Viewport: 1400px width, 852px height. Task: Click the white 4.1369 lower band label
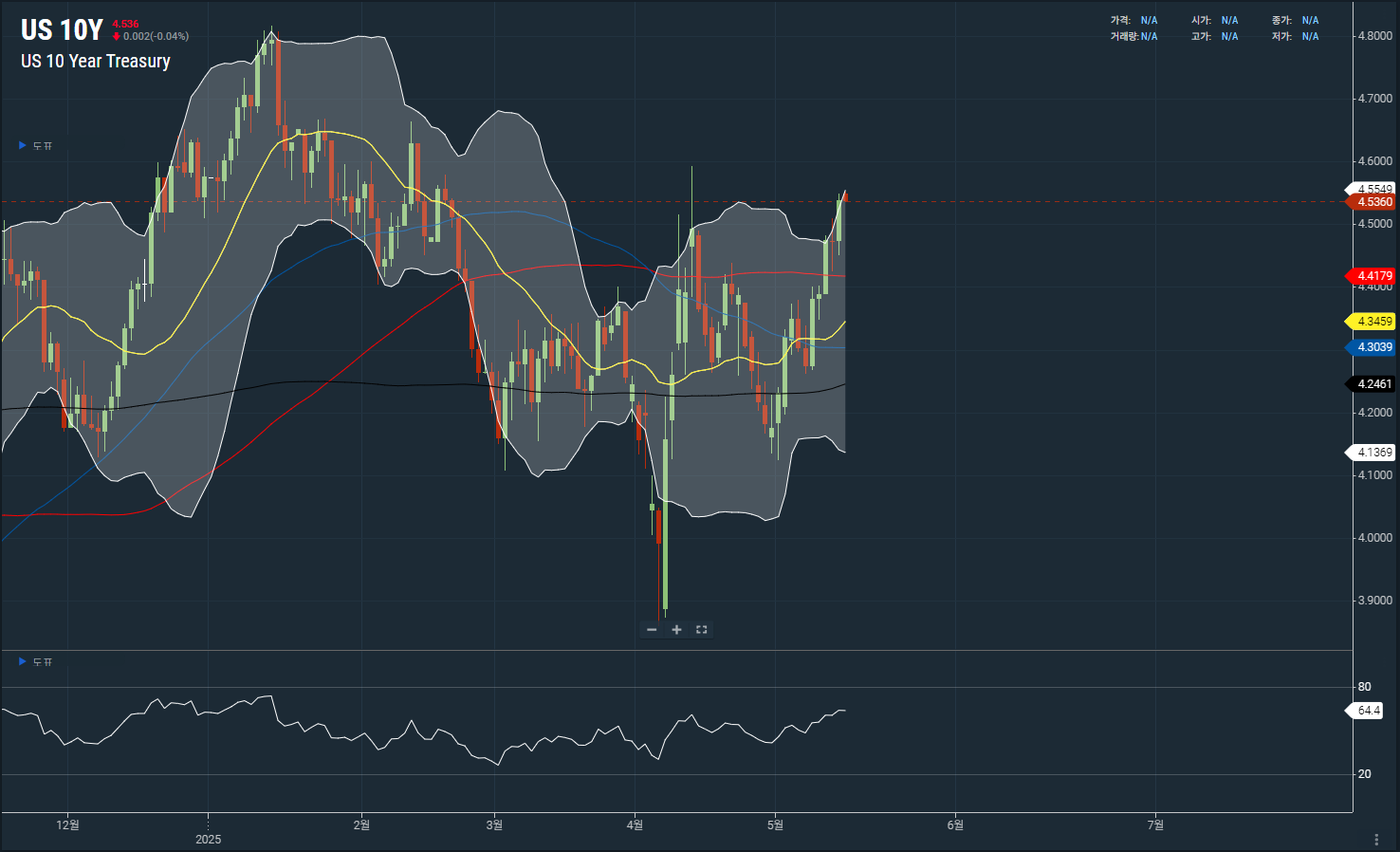(1373, 453)
